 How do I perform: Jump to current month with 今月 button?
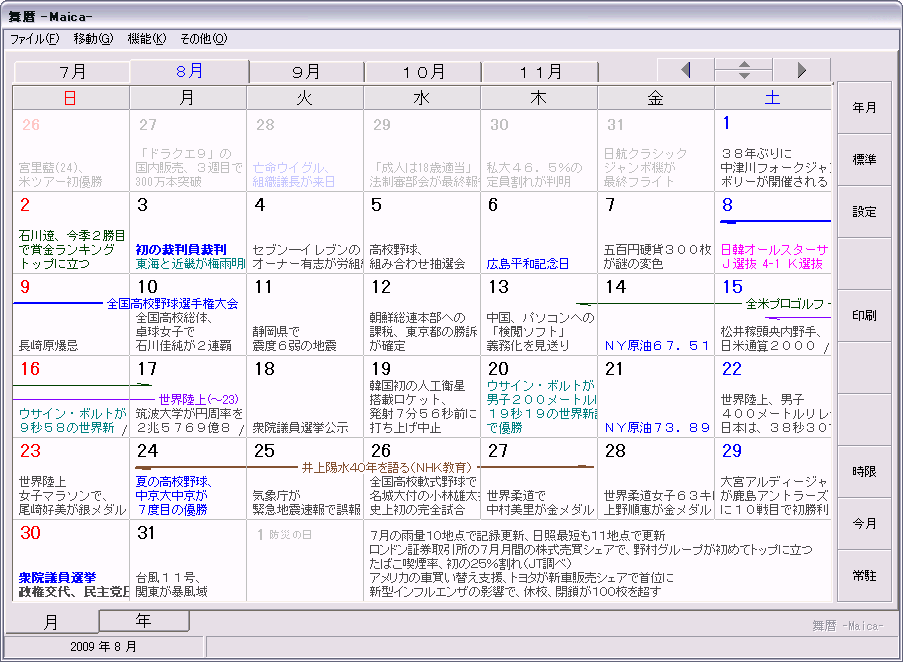coord(864,524)
